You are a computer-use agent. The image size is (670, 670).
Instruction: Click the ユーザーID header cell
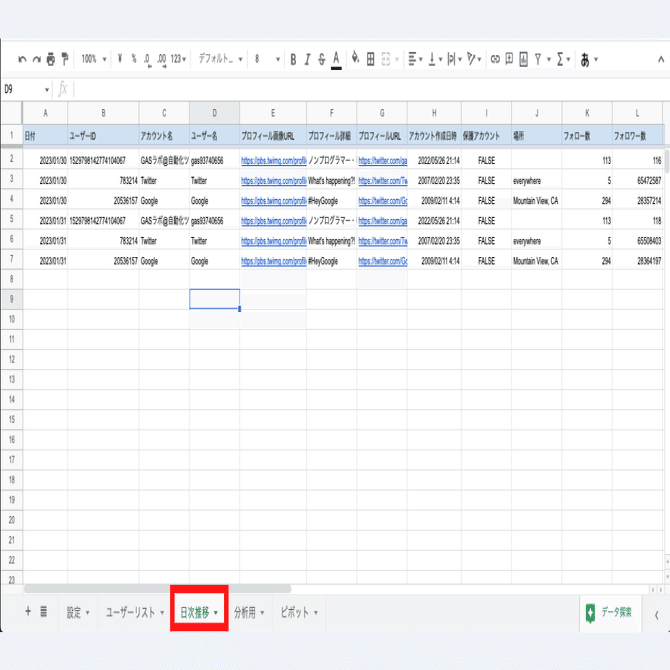point(103,136)
